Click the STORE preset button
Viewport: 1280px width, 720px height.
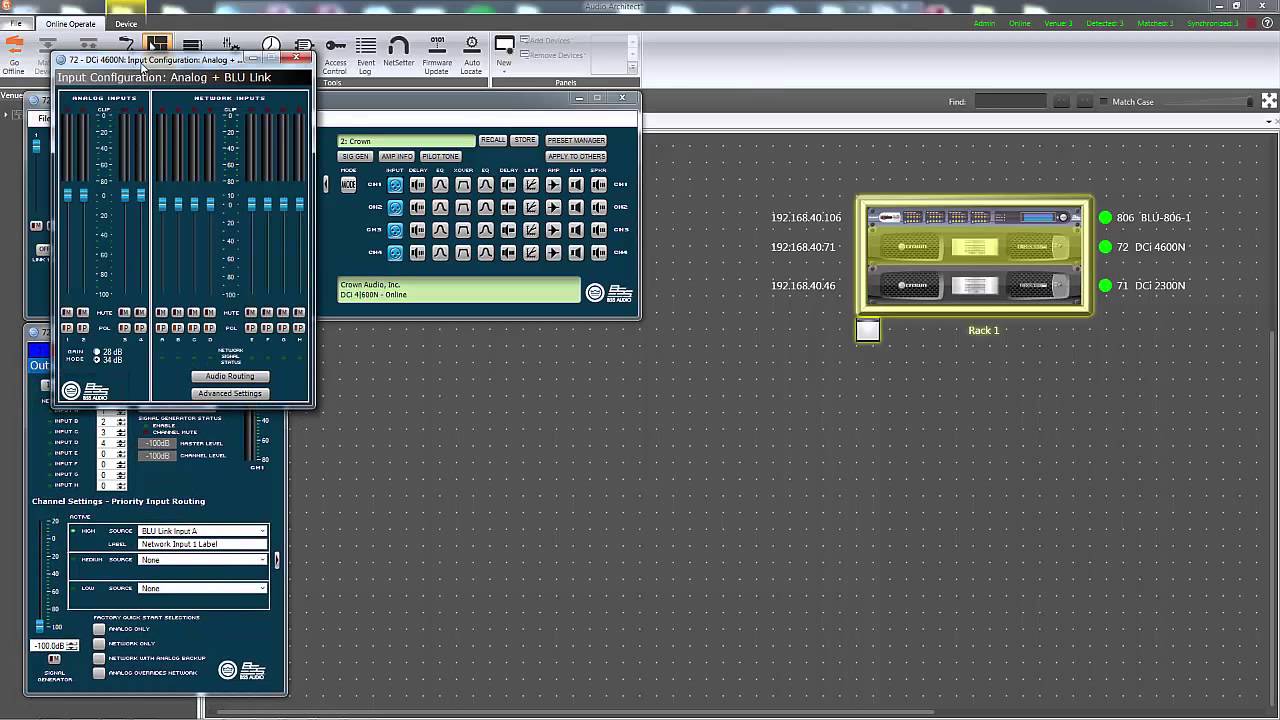click(x=525, y=140)
